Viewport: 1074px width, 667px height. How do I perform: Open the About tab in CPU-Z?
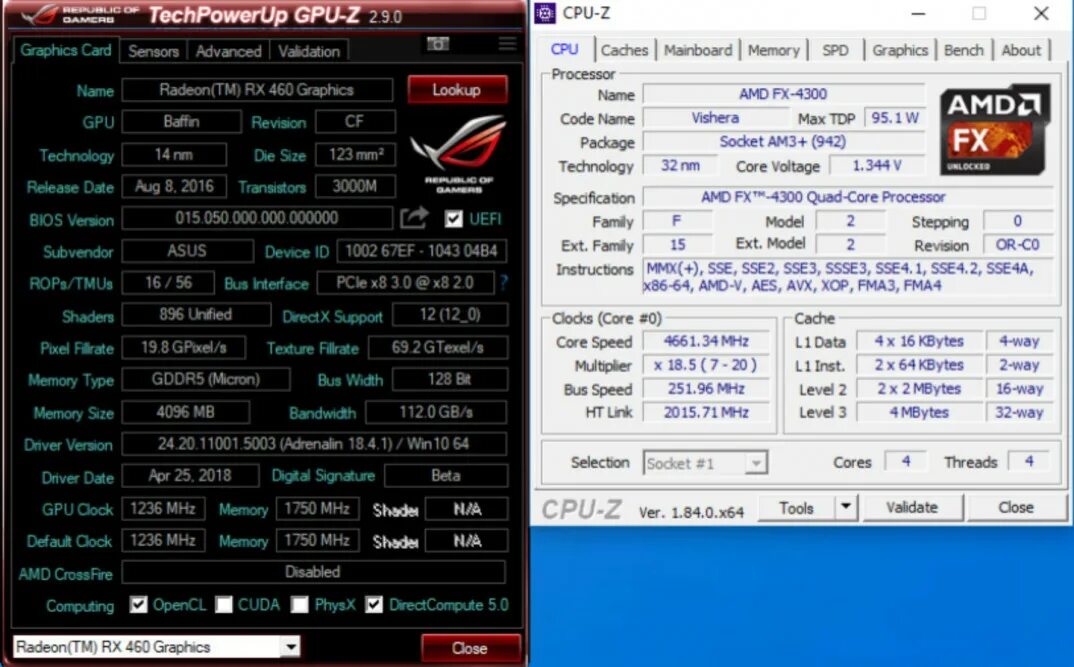[x=1021, y=50]
